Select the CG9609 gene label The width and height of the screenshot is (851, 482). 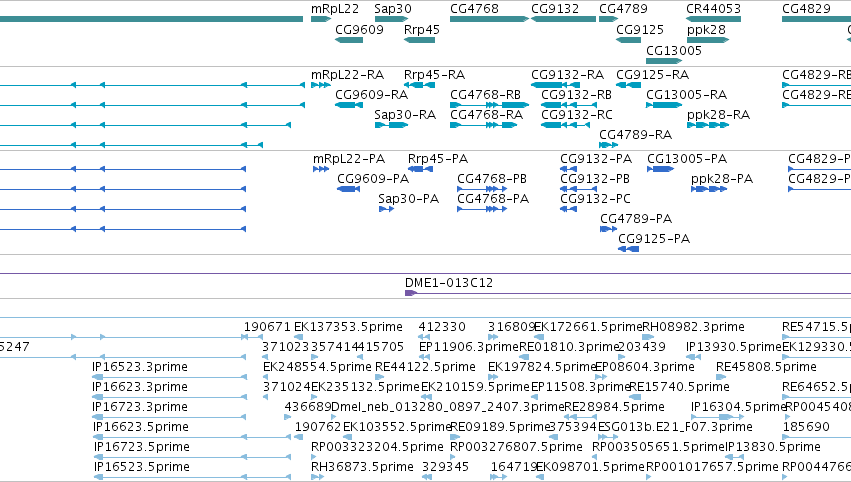coord(359,29)
